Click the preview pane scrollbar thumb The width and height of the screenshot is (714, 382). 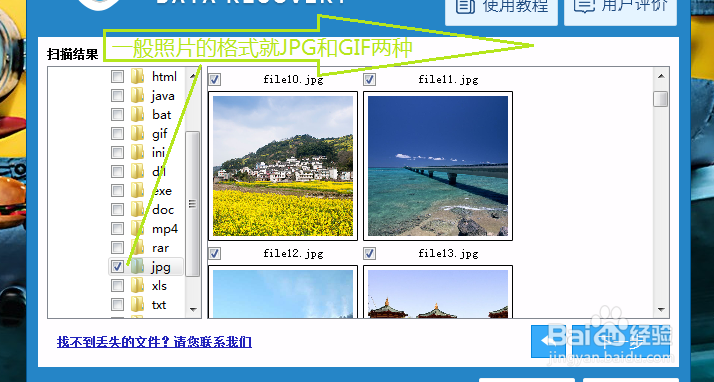(x=661, y=99)
